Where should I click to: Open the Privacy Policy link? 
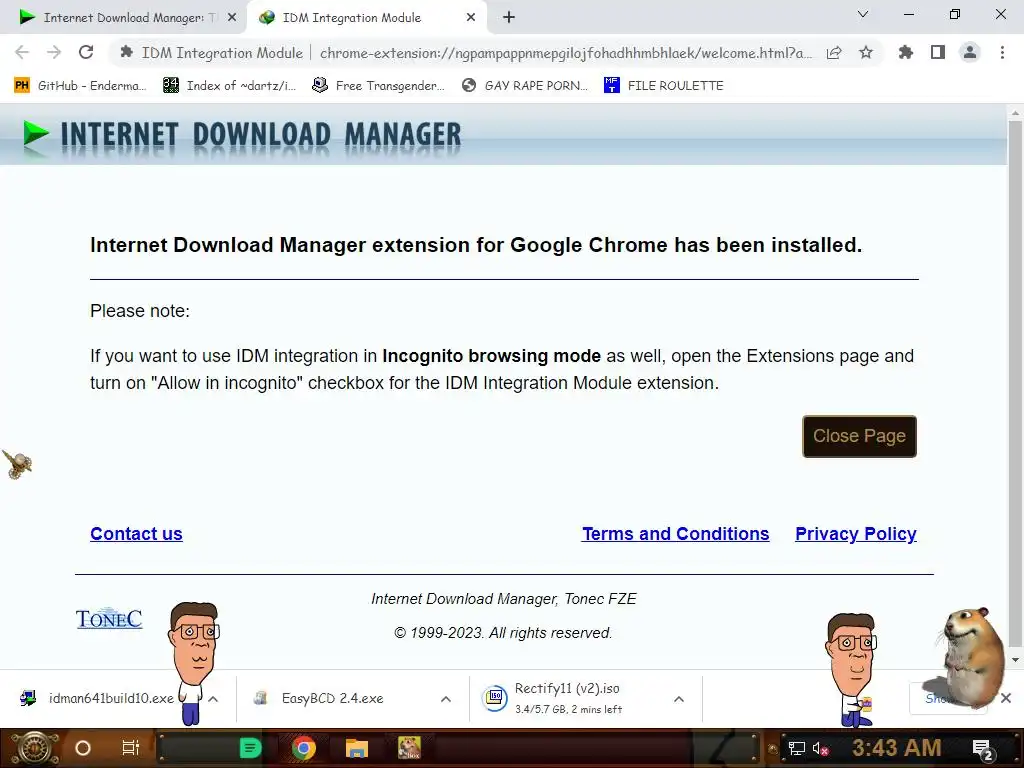click(x=856, y=534)
